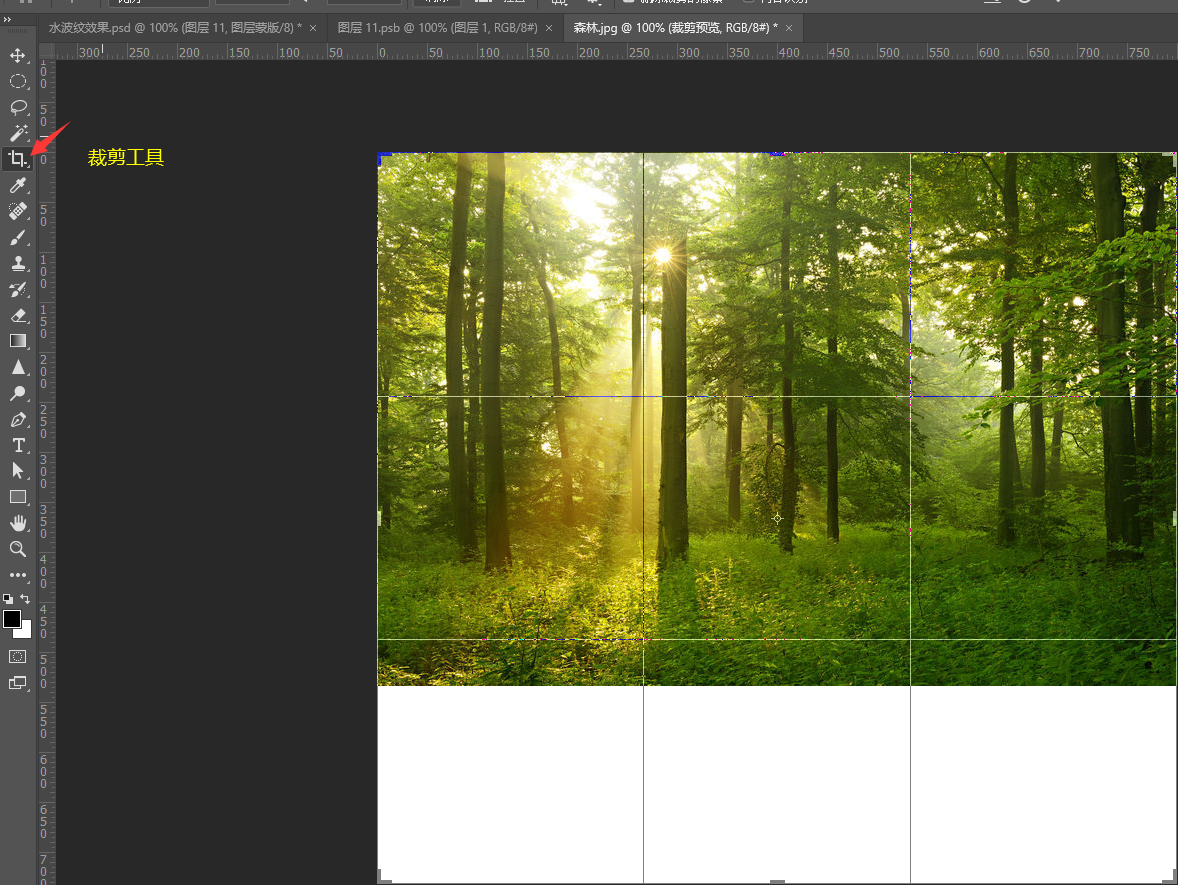1178x885 pixels.
Task: Swap foreground and background colors
Action: tap(26, 599)
